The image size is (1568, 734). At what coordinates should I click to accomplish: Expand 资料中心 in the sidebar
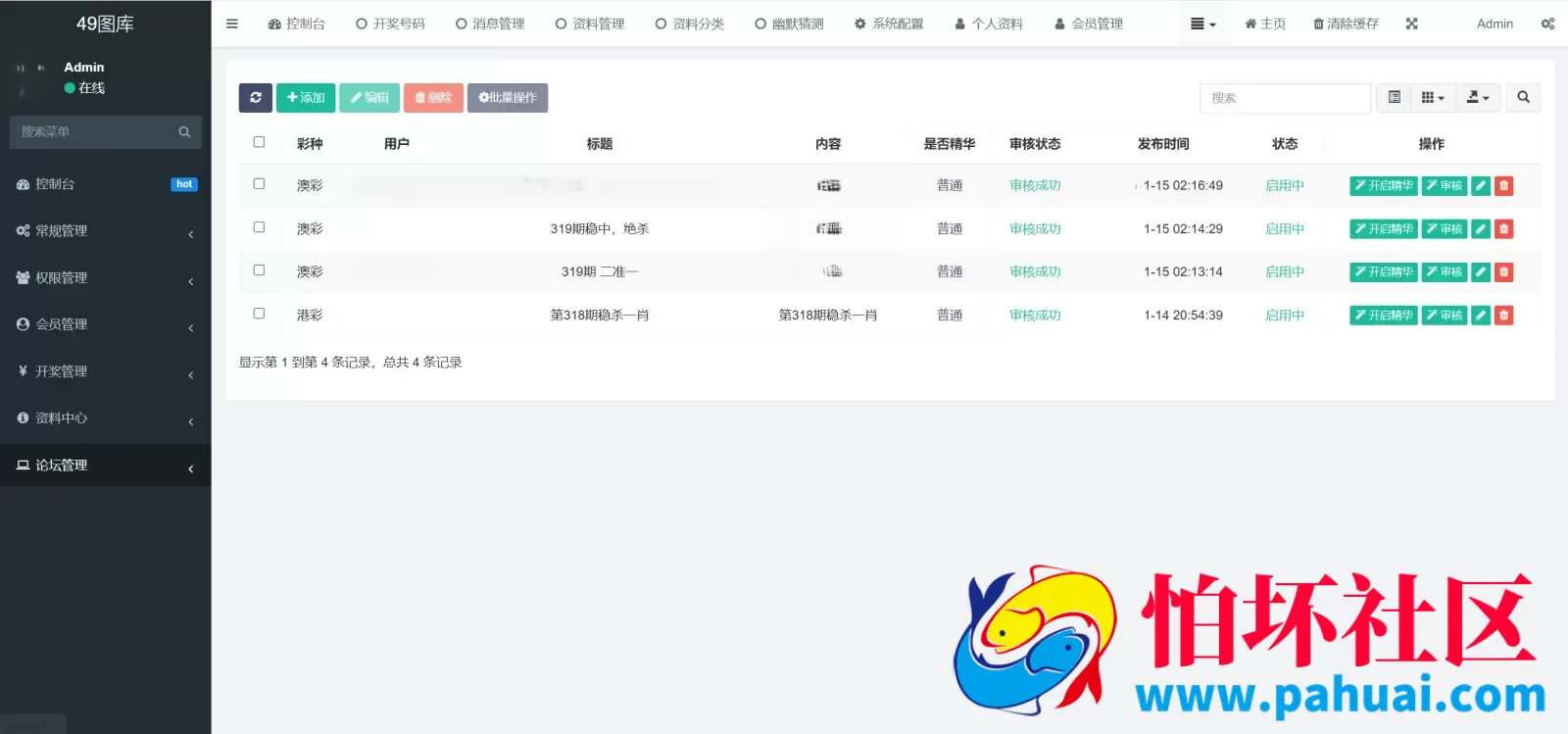(105, 418)
